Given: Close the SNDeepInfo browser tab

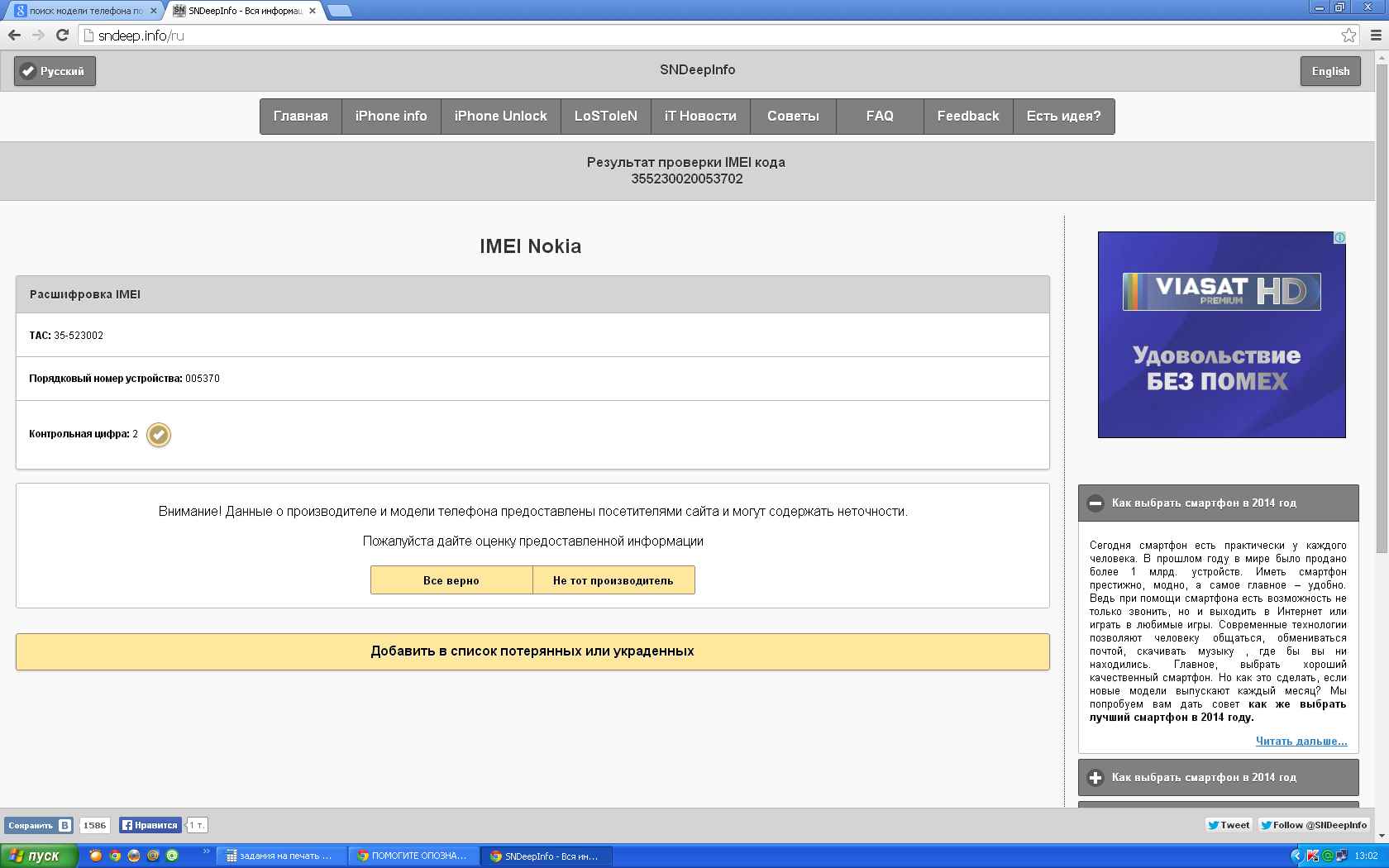Looking at the screenshot, I should (x=313, y=11).
